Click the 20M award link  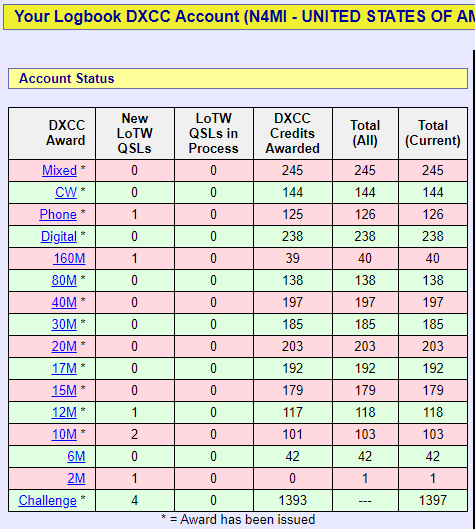[64, 346]
